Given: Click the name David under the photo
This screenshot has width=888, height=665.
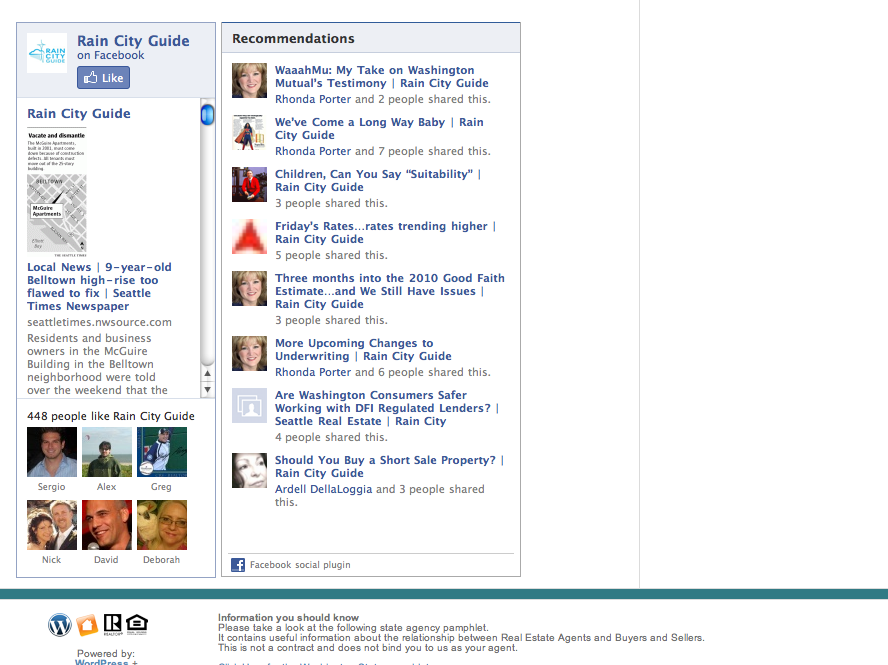Looking at the screenshot, I should pos(106,560).
